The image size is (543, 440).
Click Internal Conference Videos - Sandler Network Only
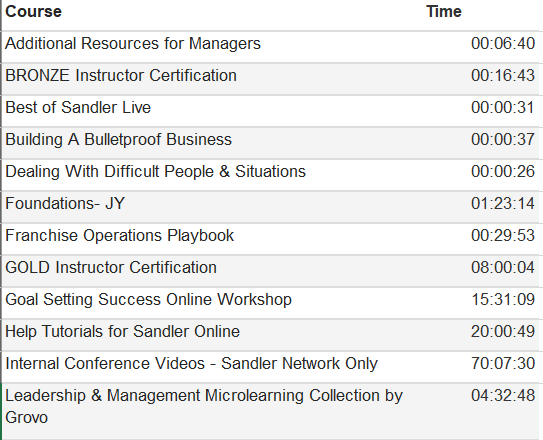pos(191,363)
